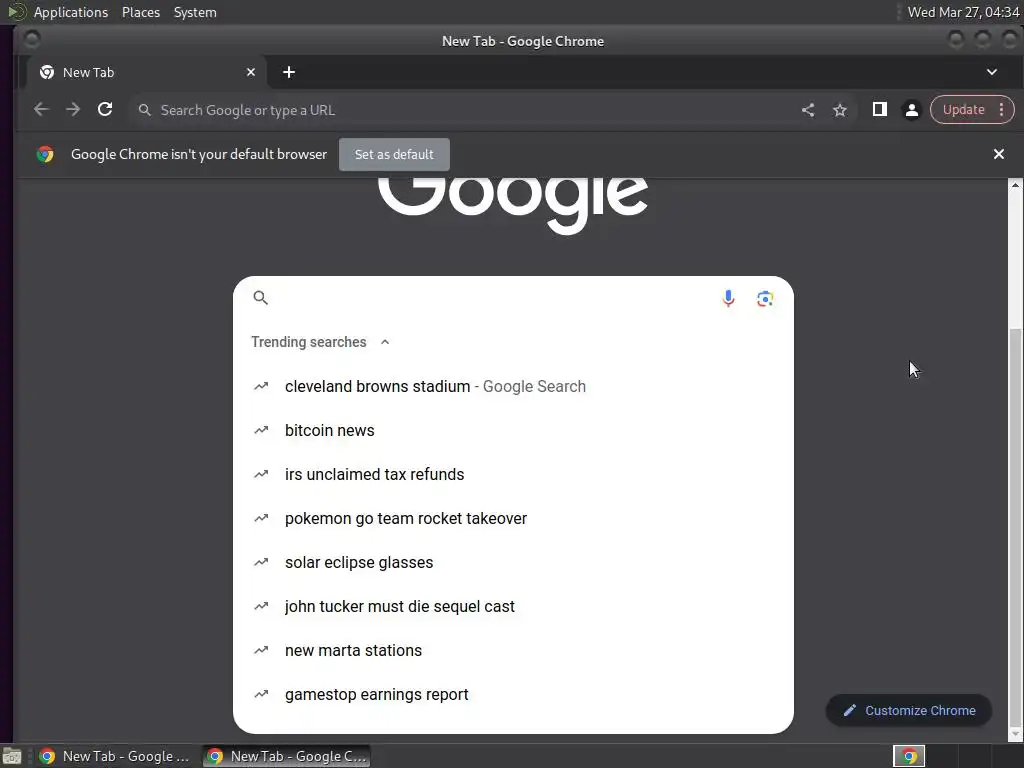The width and height of the screenshot is (1024, 768).
Task: Search cleveland browns stadium suggestion
Action: pyautogui.click(x=513, y=387)
